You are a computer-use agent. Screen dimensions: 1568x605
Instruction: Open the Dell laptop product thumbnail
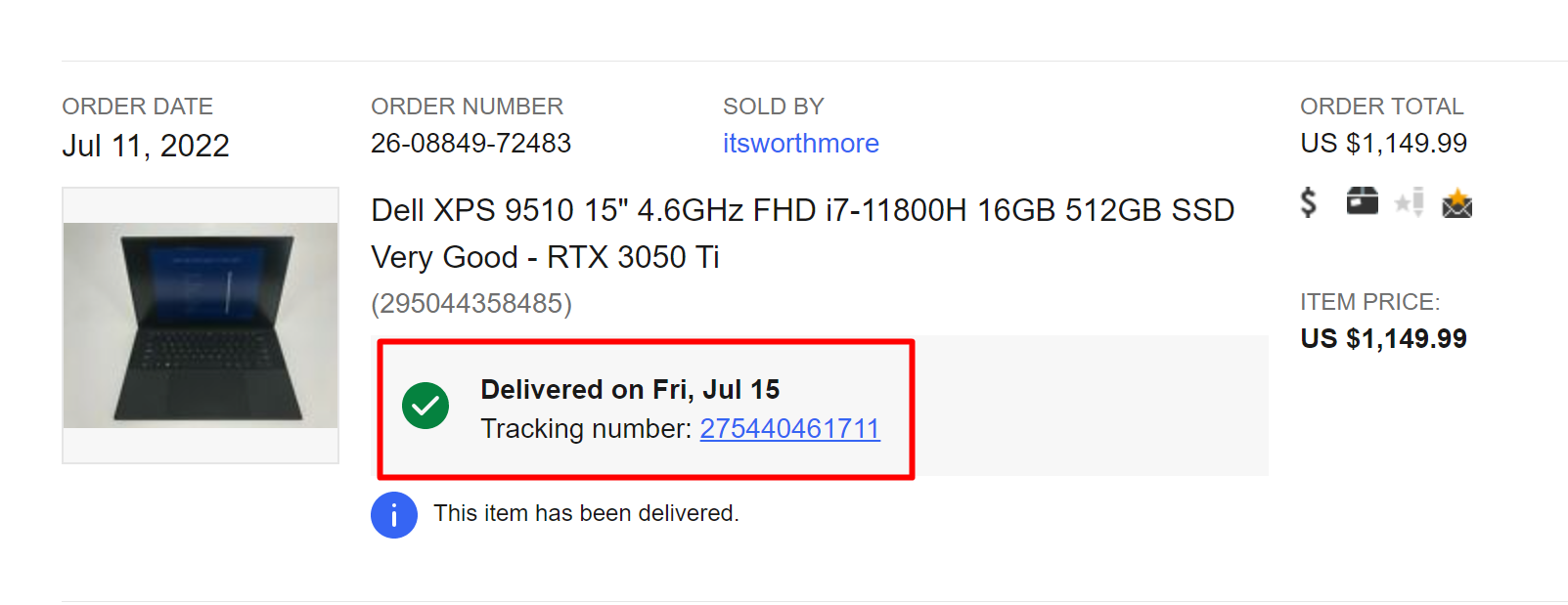pyautogui.click(x=201, y=324)
